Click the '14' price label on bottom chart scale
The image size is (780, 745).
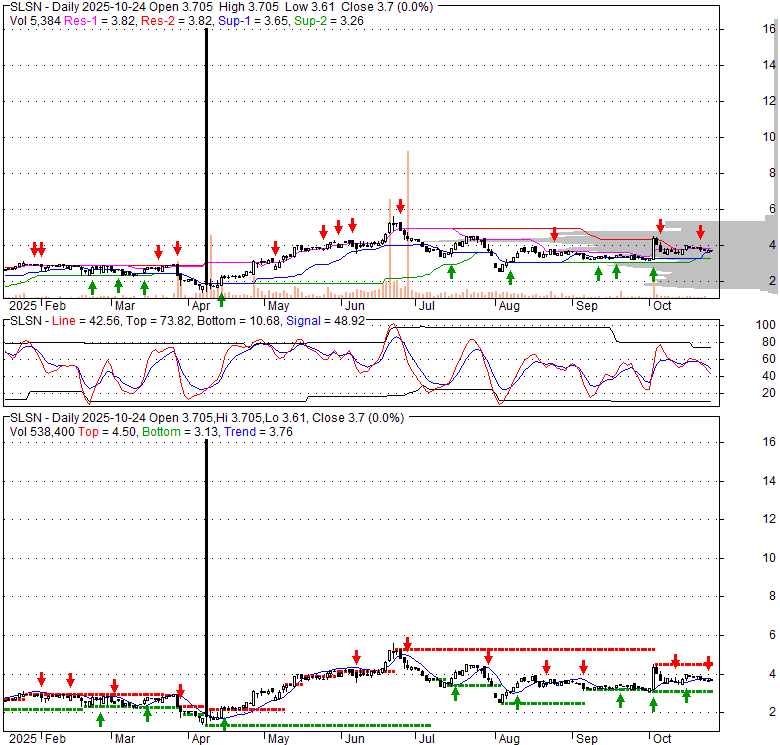point(769,480)
